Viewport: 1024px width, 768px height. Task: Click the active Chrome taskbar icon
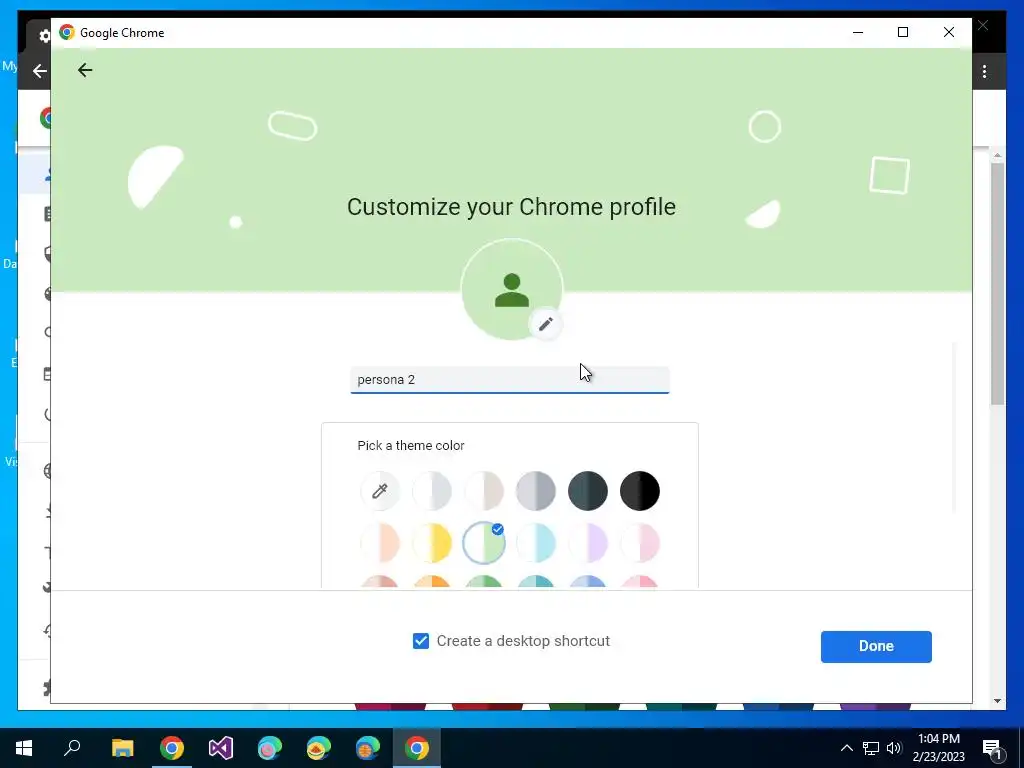[417, 748]
